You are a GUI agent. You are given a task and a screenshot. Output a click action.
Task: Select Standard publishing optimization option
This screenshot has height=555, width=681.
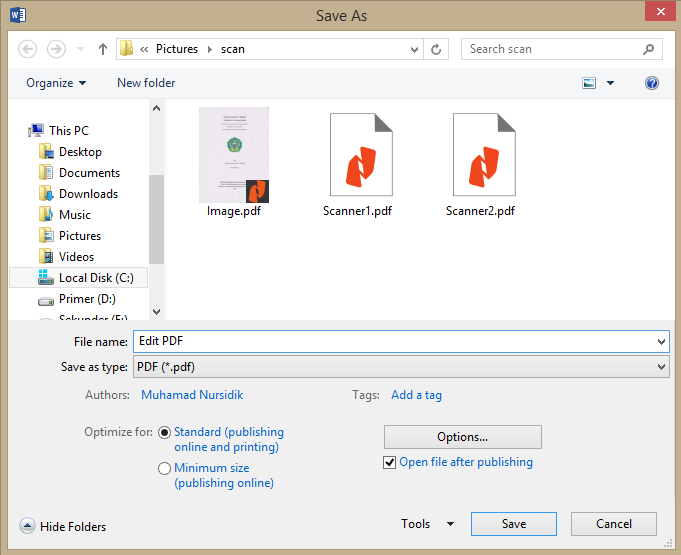tap(165, 432)
